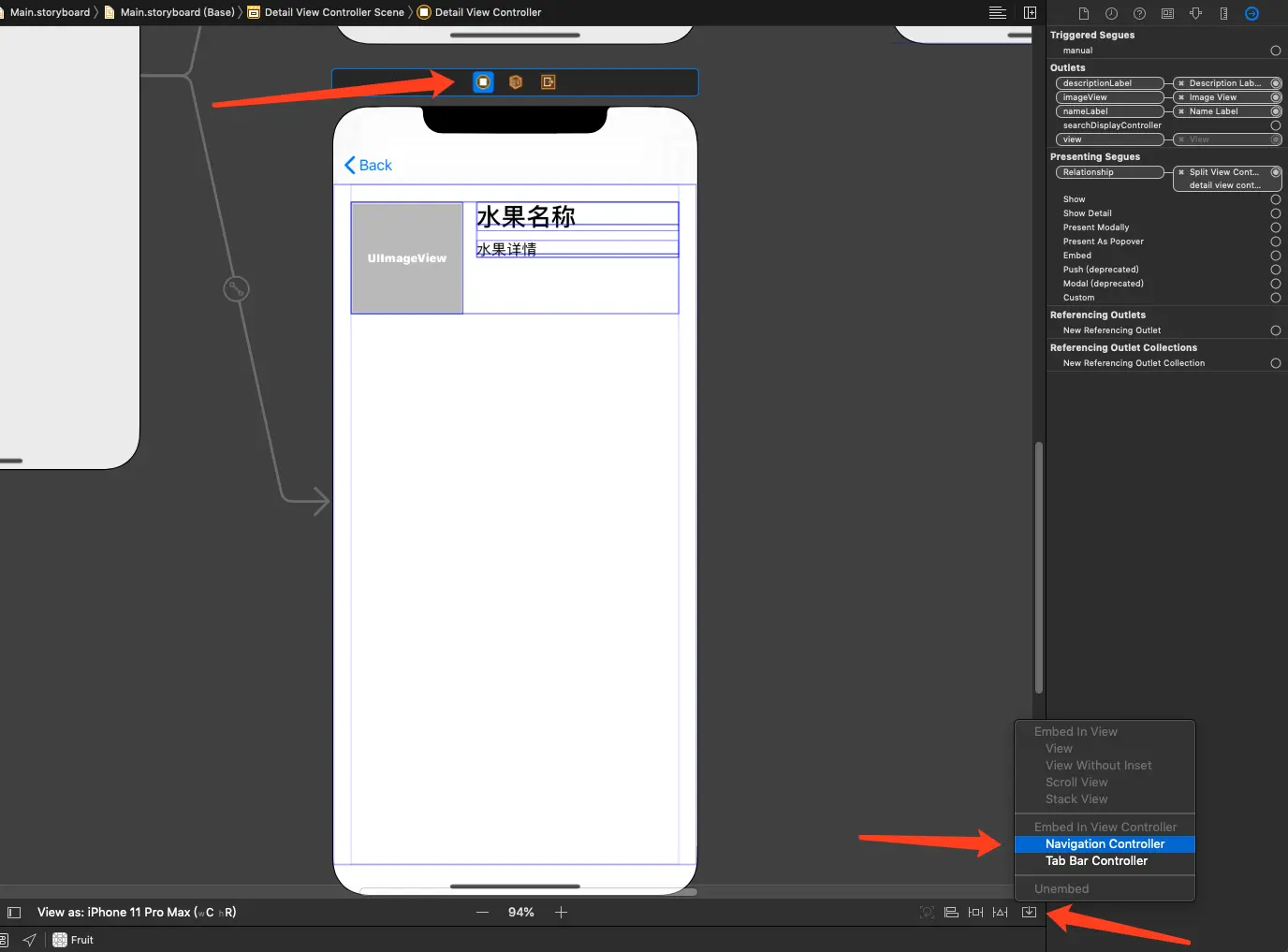Click the Show Detail segue connection circle
Viewport: 1288px width, 952px height.
tap(1276, 213)
